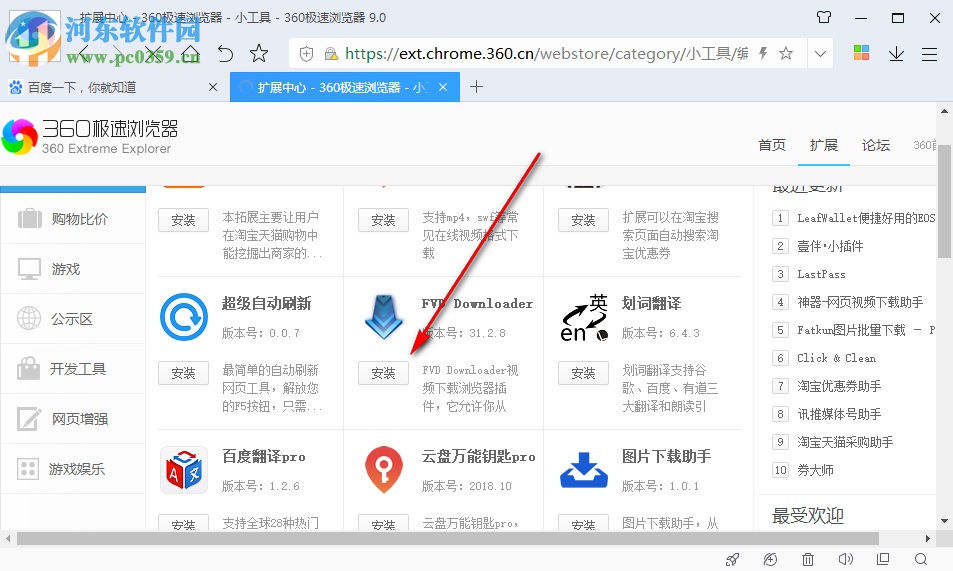Click the rocket accelerator icon in status bar
953x571 pixels.
pyautogui.click(x=733, y=559)
